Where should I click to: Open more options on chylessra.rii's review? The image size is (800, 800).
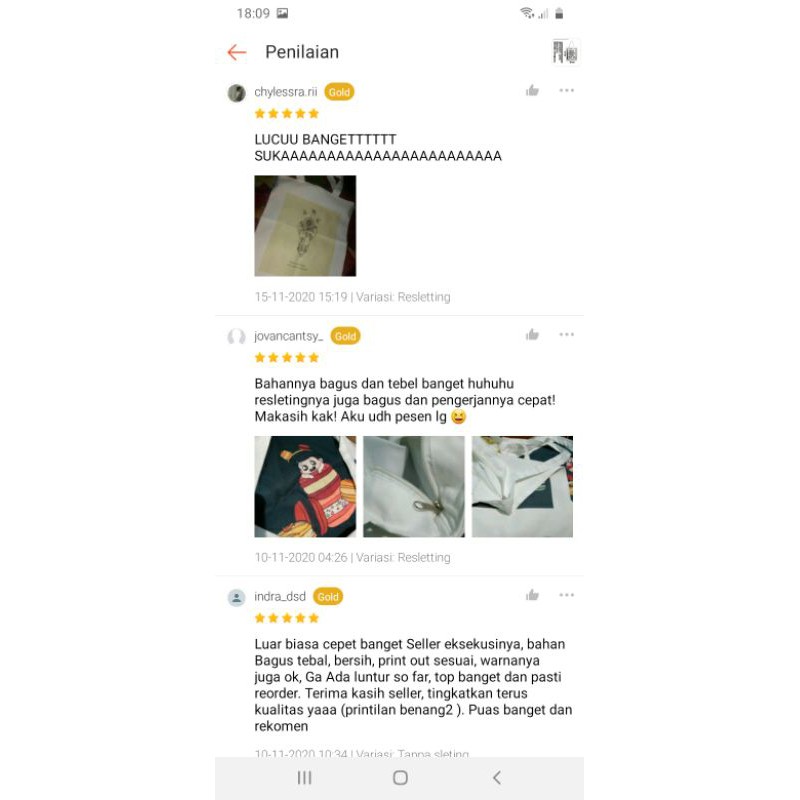coord(566,90)
